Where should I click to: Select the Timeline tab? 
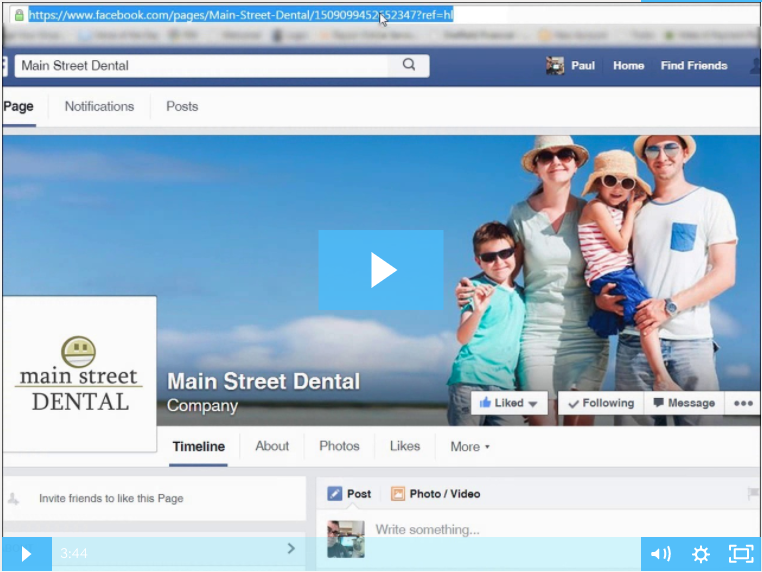198,446
